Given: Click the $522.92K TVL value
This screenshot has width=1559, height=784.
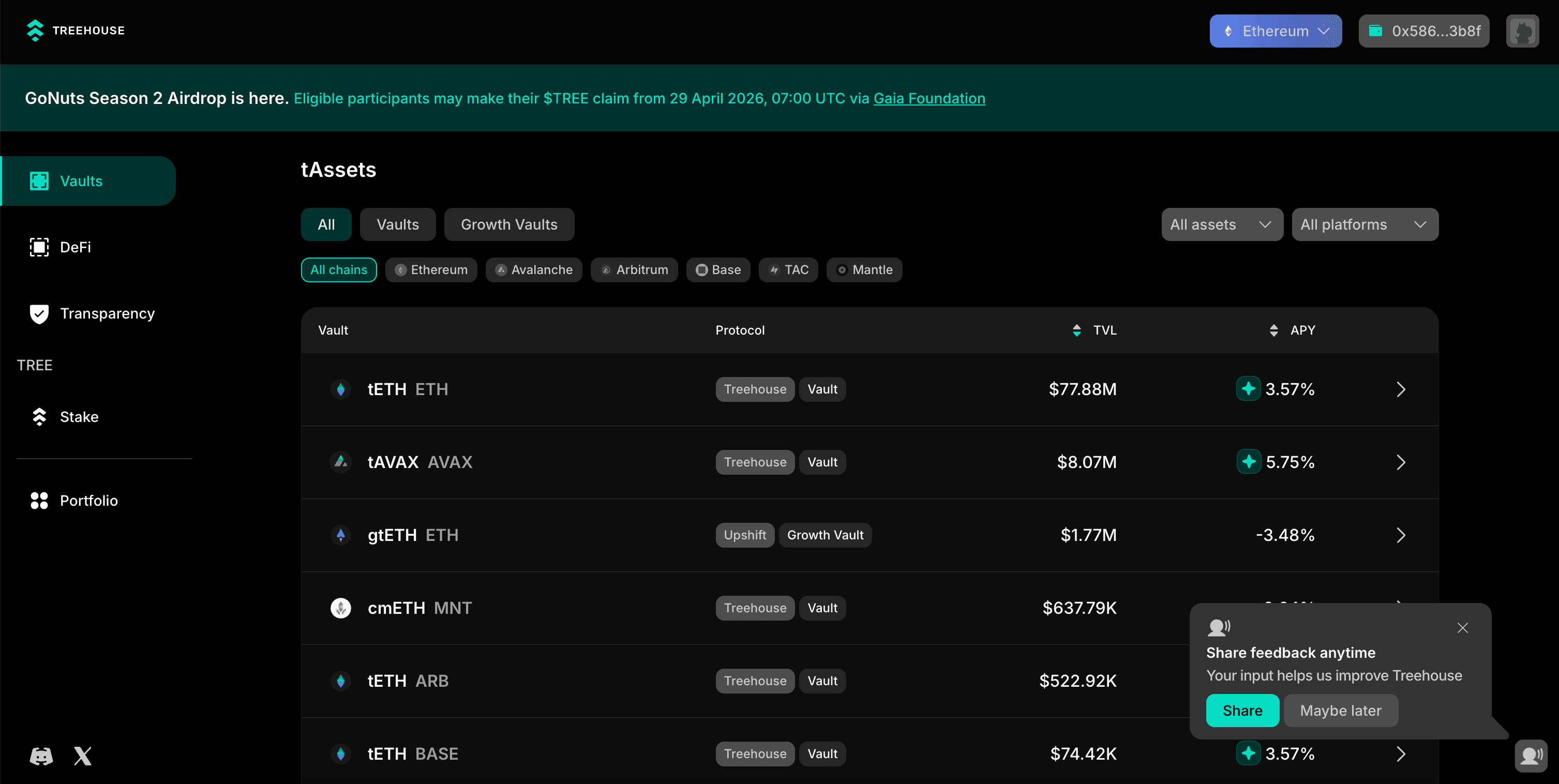Looking at the screenshot, I should 1078,681.
